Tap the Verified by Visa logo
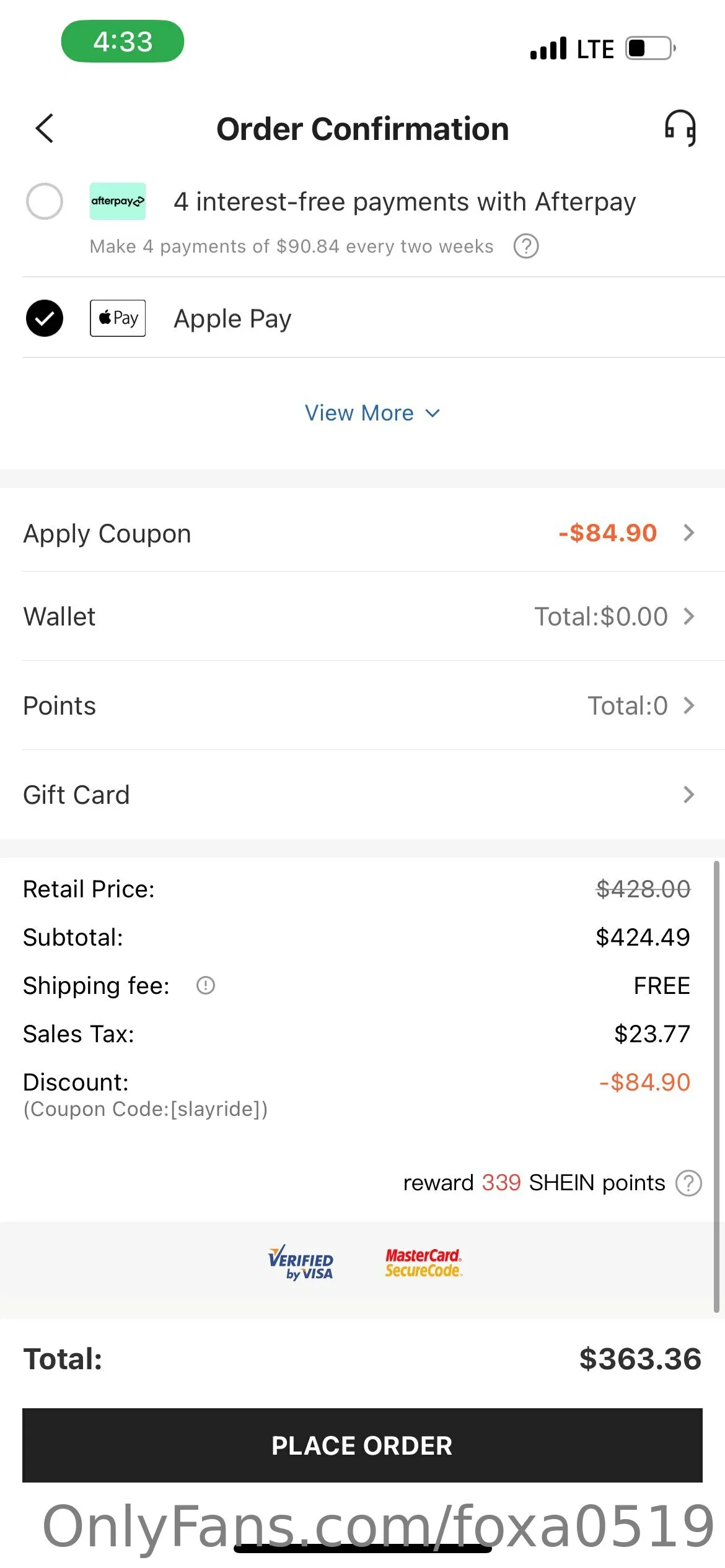 [301, 1263]
